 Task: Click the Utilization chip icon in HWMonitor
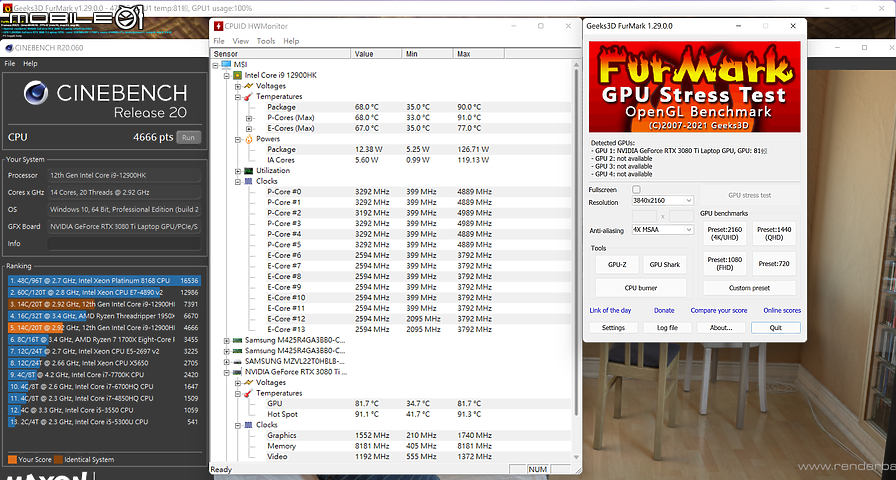[x=249, y=170]
